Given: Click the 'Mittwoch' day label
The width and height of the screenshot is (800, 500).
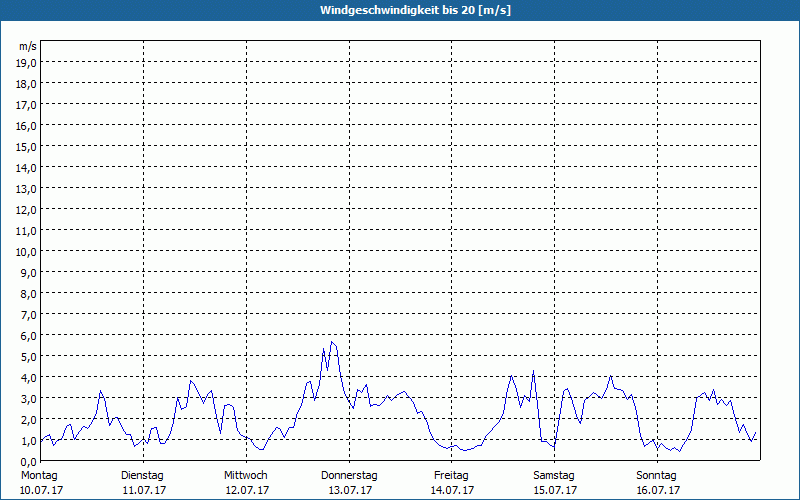Looking at the screenshot, I should pos(245,476).
